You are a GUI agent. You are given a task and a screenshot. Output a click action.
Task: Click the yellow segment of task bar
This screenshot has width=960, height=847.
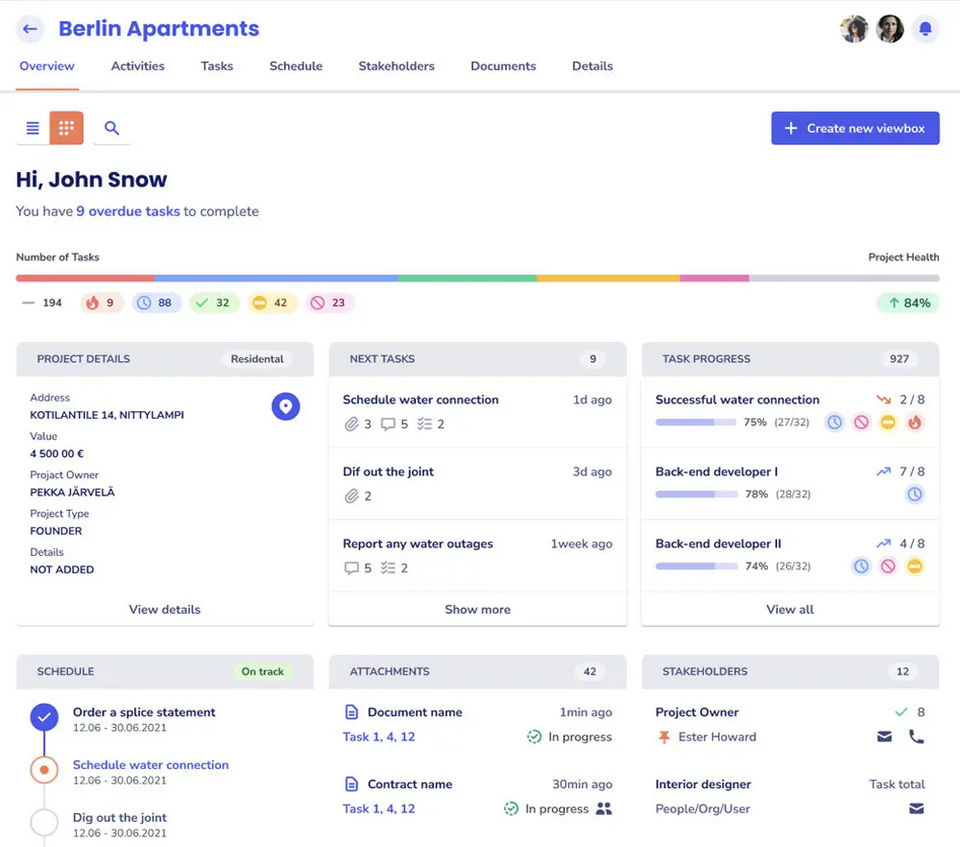tap(609, 278)
